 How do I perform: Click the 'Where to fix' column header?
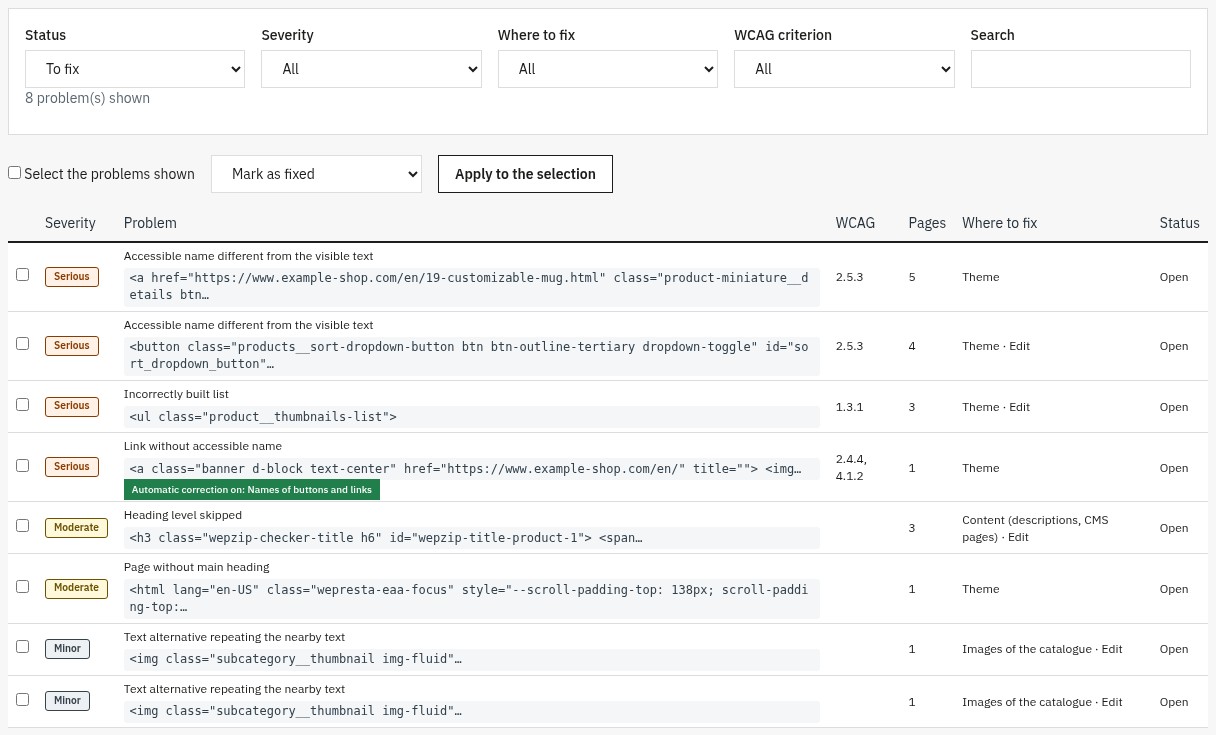999,223
